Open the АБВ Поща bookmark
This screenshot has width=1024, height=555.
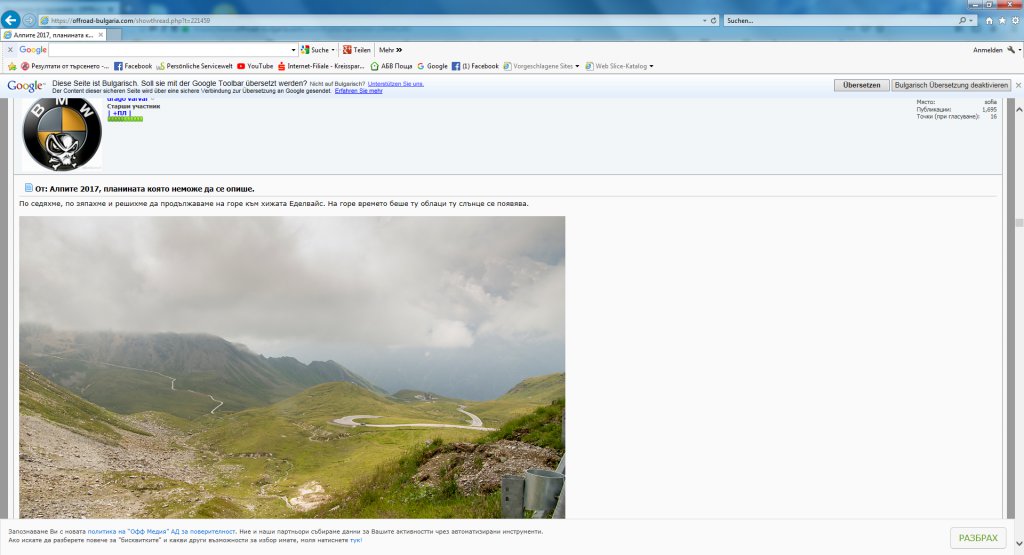click(391, 67)
